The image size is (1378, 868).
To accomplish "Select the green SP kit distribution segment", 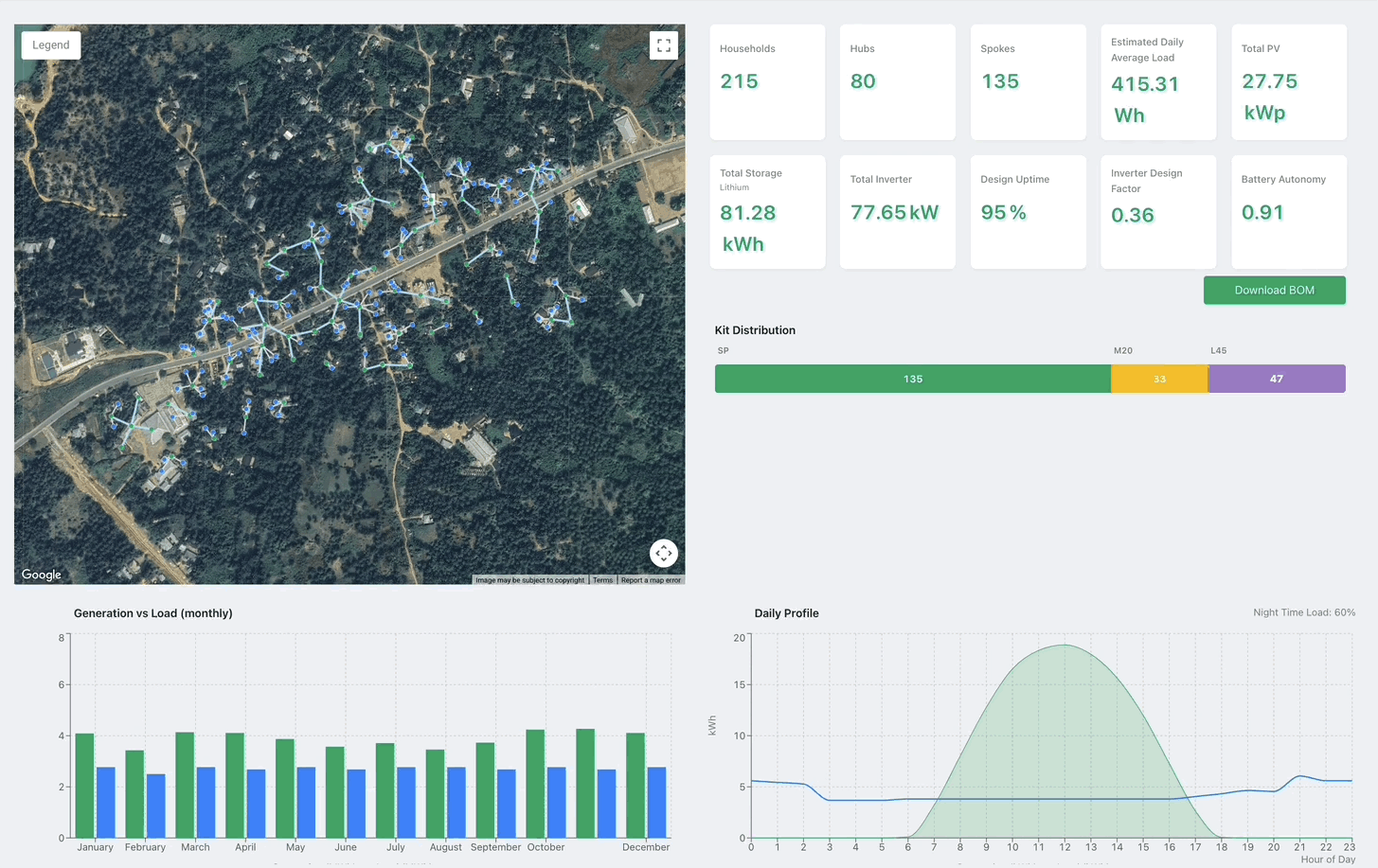I will 912,379.
